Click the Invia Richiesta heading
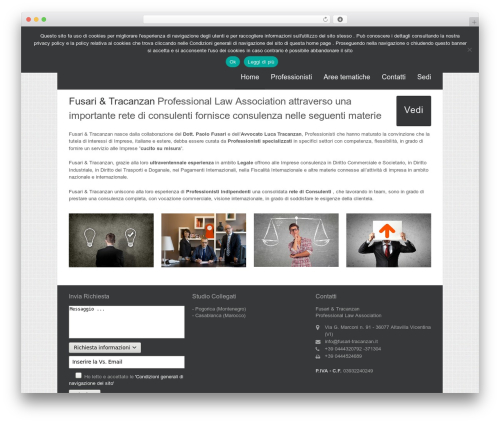 coord(89,296)
